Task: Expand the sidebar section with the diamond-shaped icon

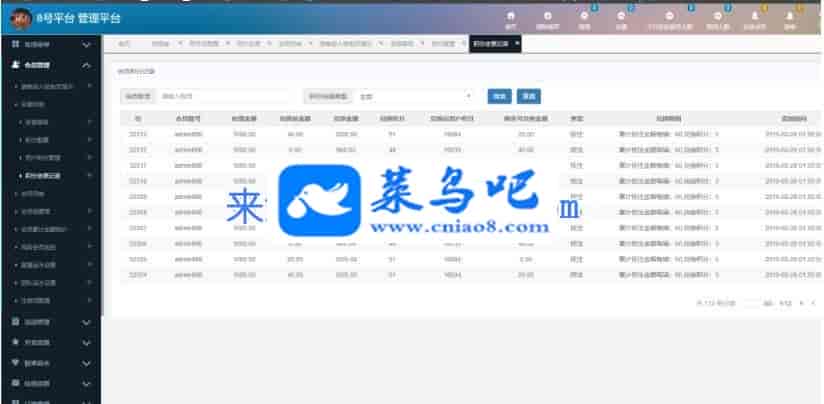Action: point(51,363)
